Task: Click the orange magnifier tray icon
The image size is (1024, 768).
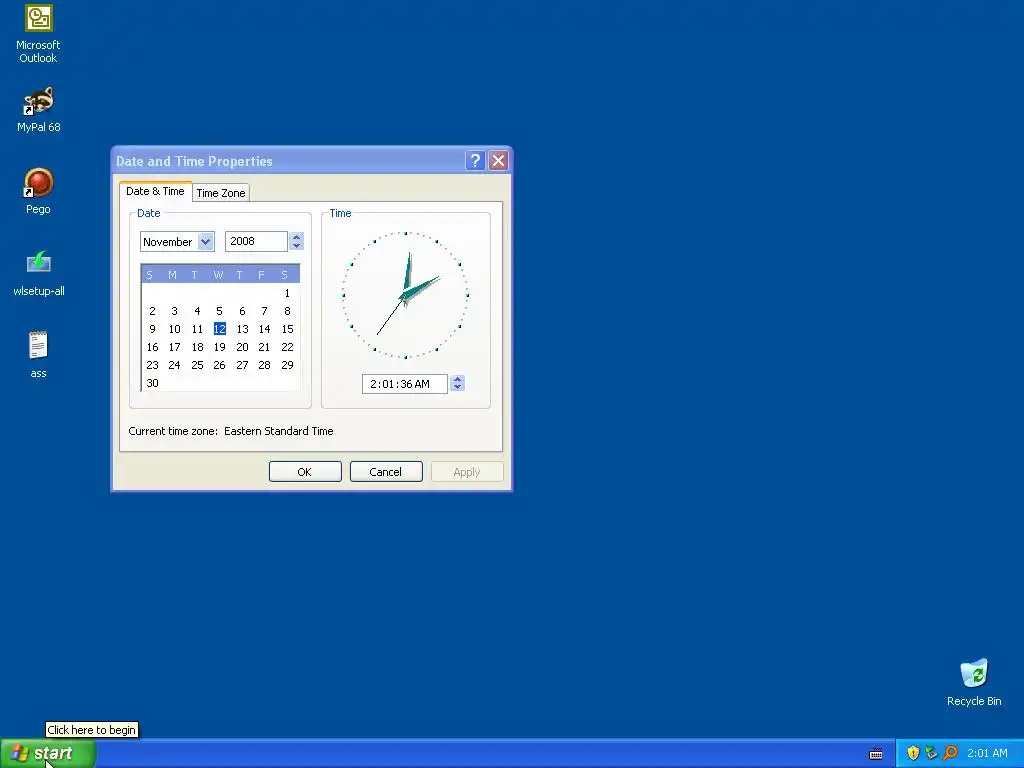Action: [x=950, y=753]
